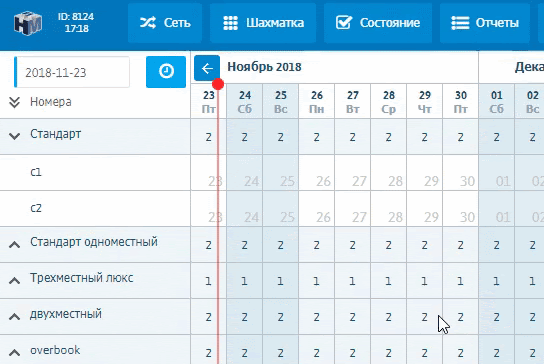Viewport: 544px width, 364px height.
Task: Click the HM cube logo
Action: click(x=28, y=23)
